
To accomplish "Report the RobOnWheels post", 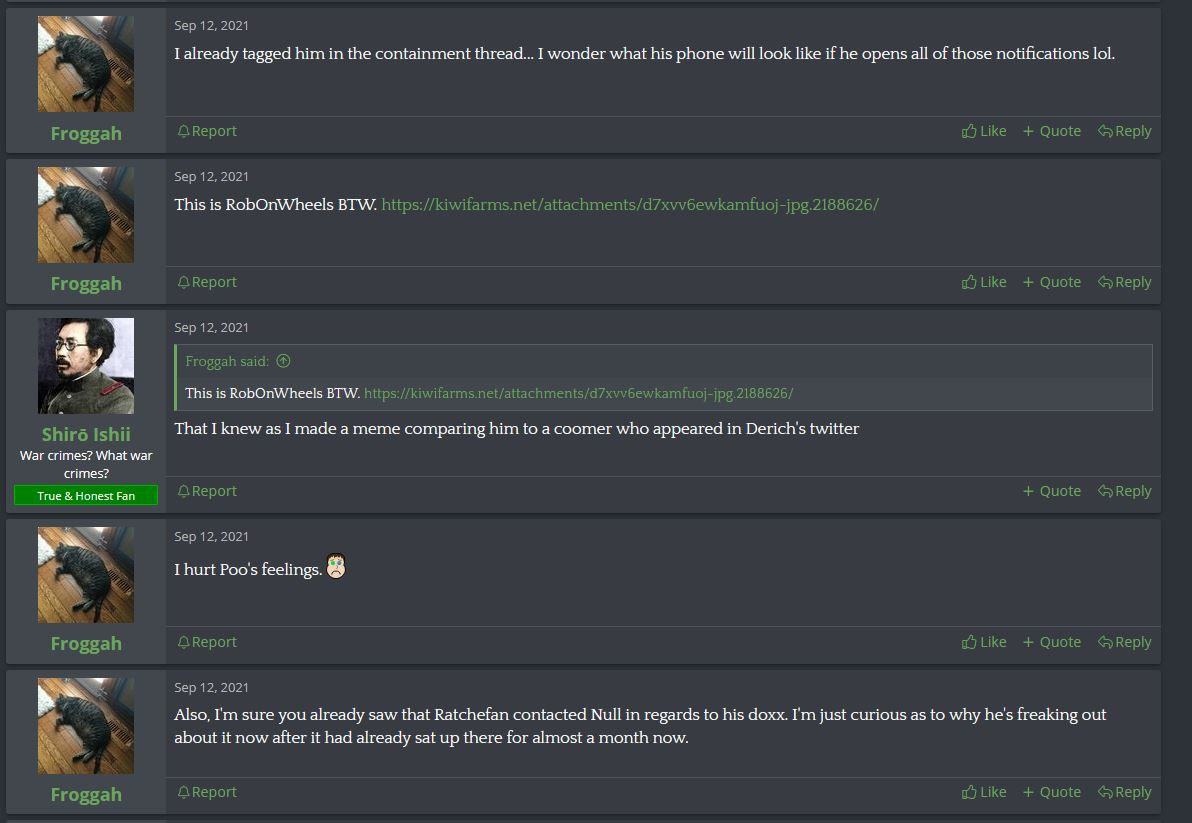I will coord(207,282).
